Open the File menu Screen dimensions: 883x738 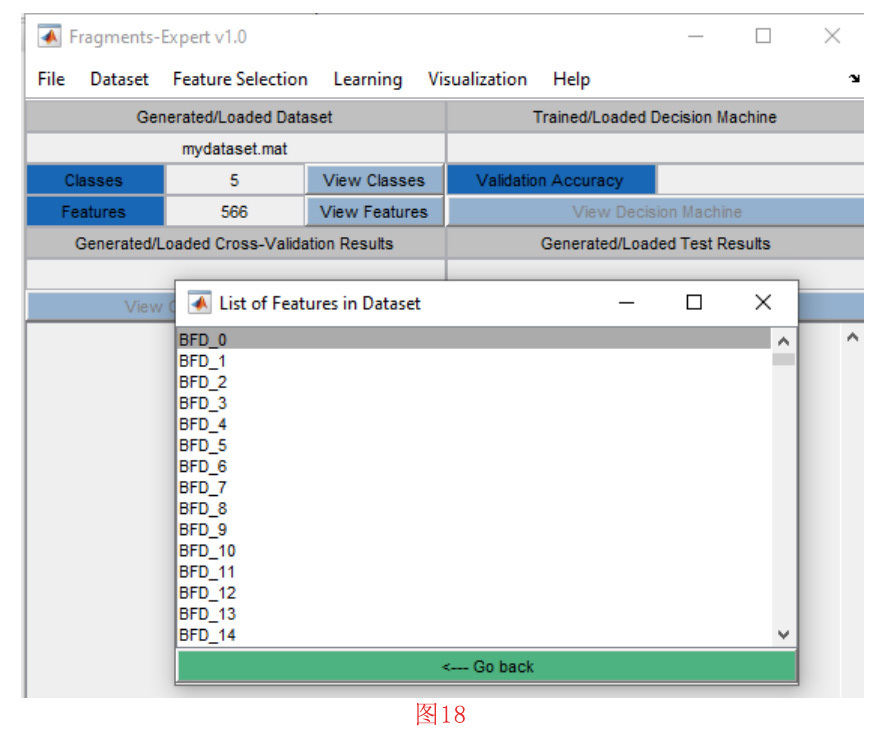[x=51, y=79]
